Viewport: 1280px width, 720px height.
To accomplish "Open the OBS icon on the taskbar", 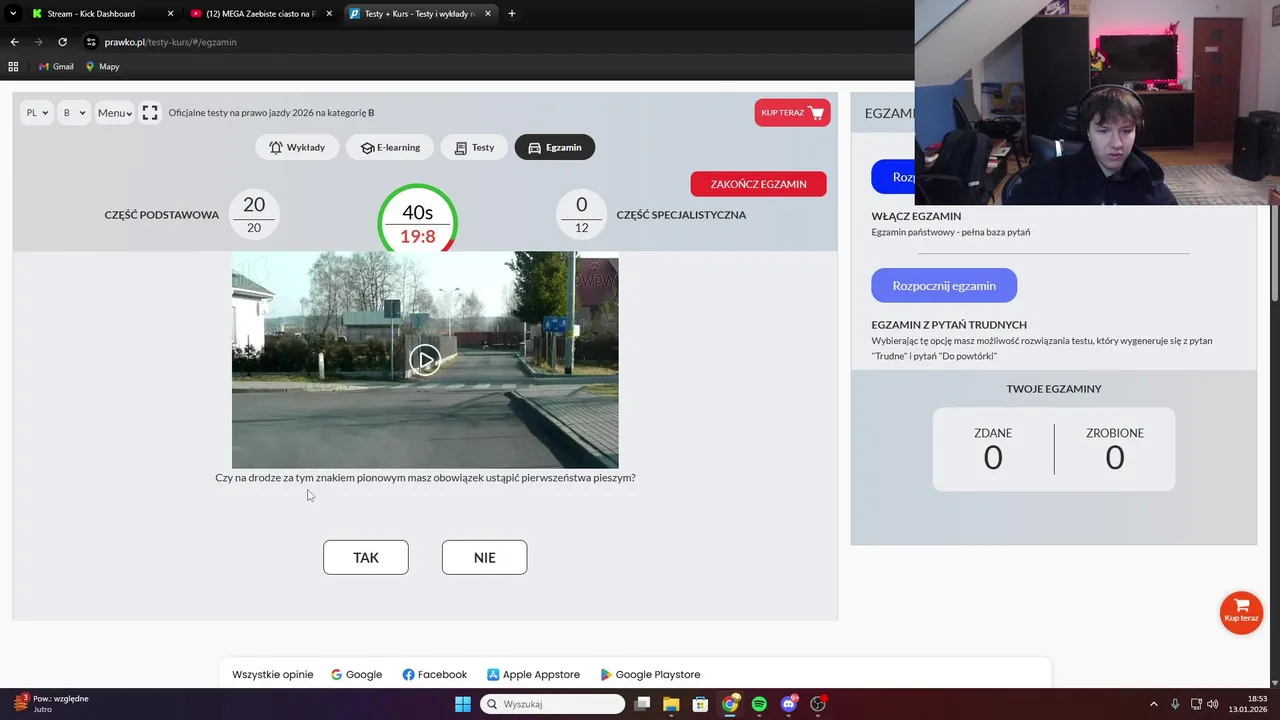I will click(x=818, y=704).
